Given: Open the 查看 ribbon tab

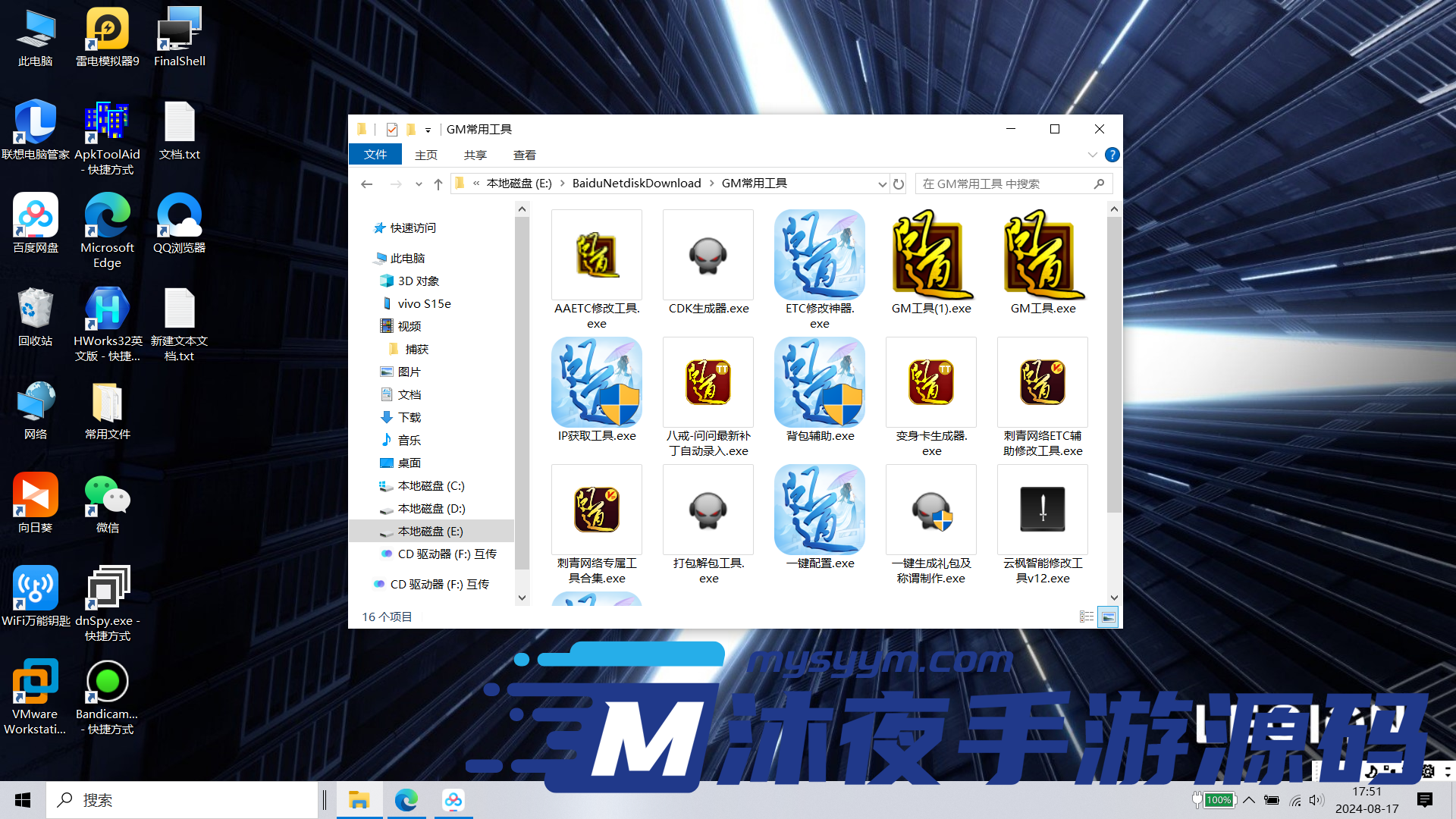Looking at the screenshot, I should 524,155.
